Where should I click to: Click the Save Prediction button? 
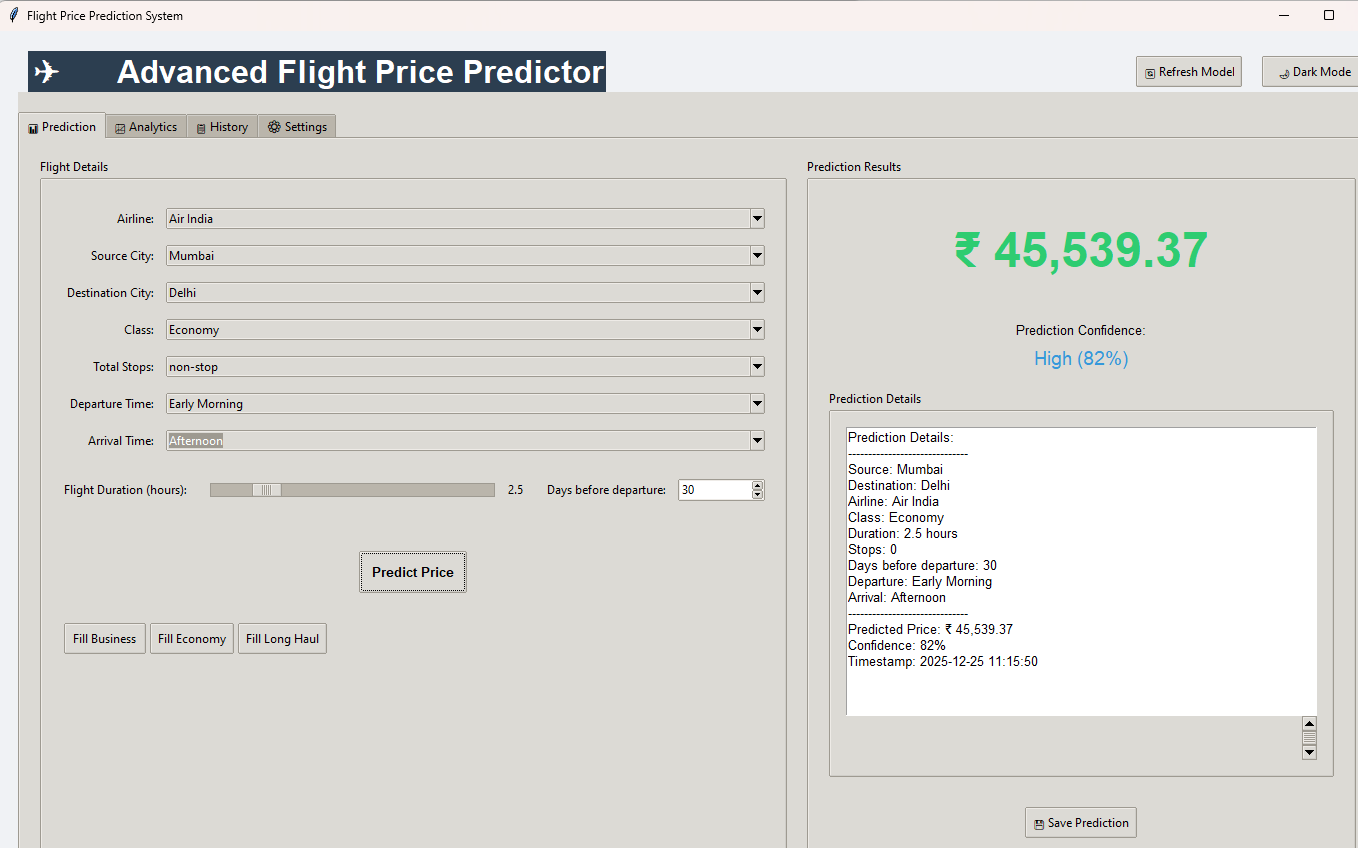(1080, 823)
